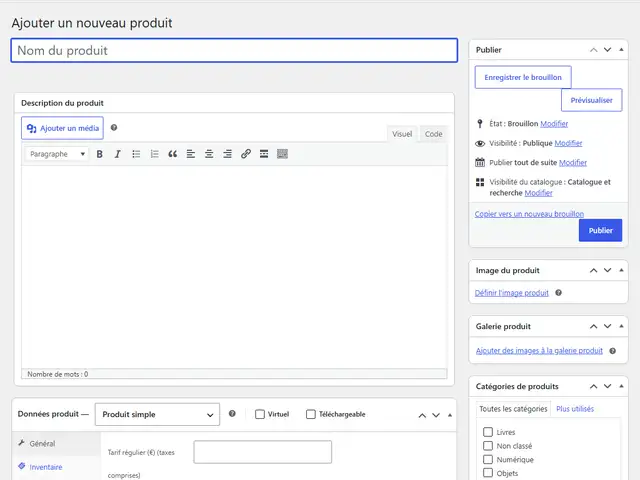Click the Prévisualiser button
640x480 pixels.
[x=591, y=100]
